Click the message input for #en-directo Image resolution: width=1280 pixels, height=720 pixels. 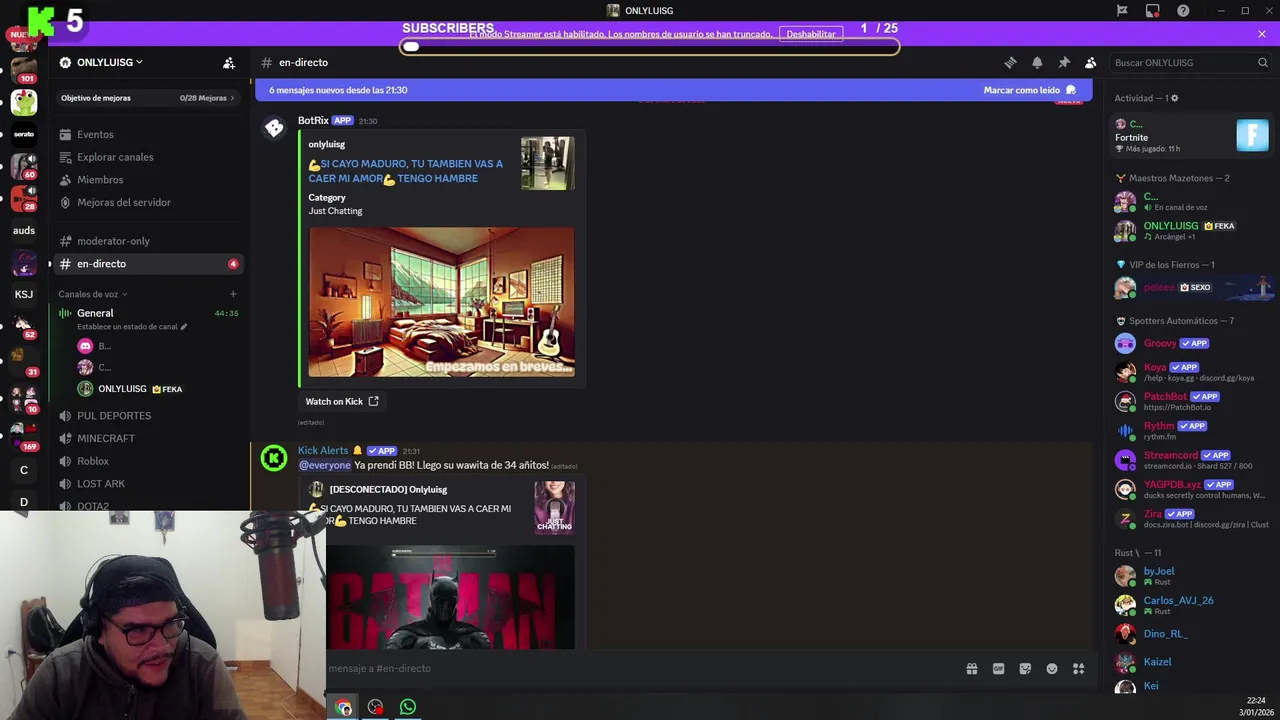[x=640, y=668]
